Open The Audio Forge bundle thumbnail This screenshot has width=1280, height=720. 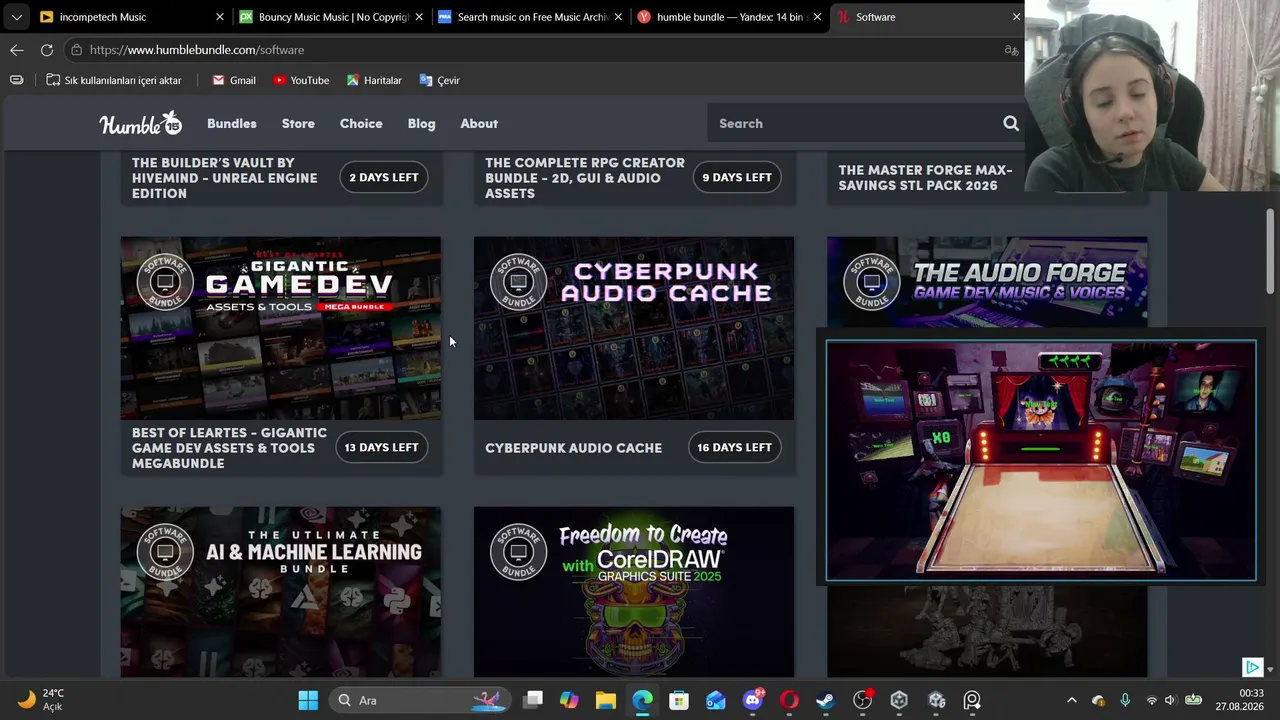point(987,283)
